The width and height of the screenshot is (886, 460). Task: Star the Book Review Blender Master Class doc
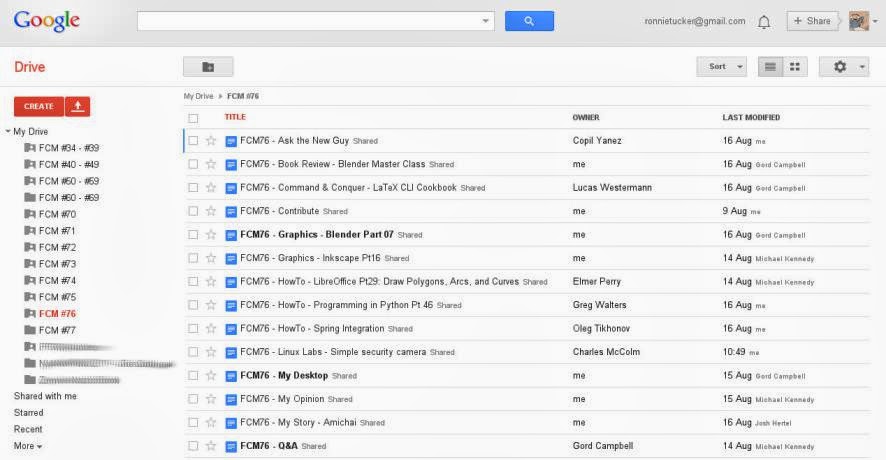point(211,164)
